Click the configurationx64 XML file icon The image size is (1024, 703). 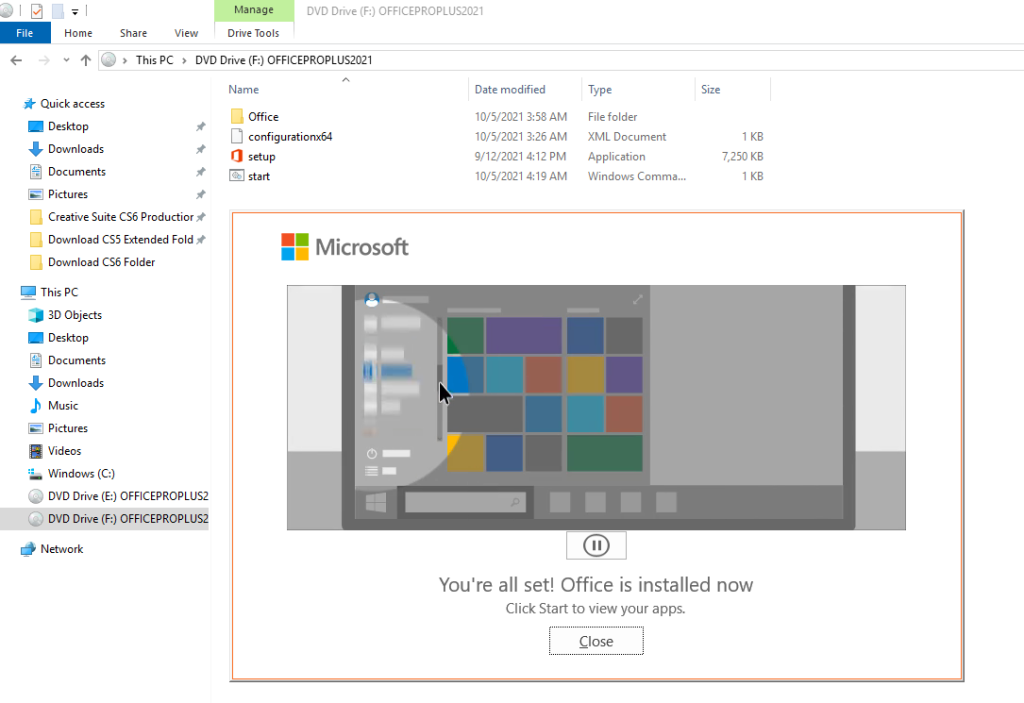click(236, 136)
